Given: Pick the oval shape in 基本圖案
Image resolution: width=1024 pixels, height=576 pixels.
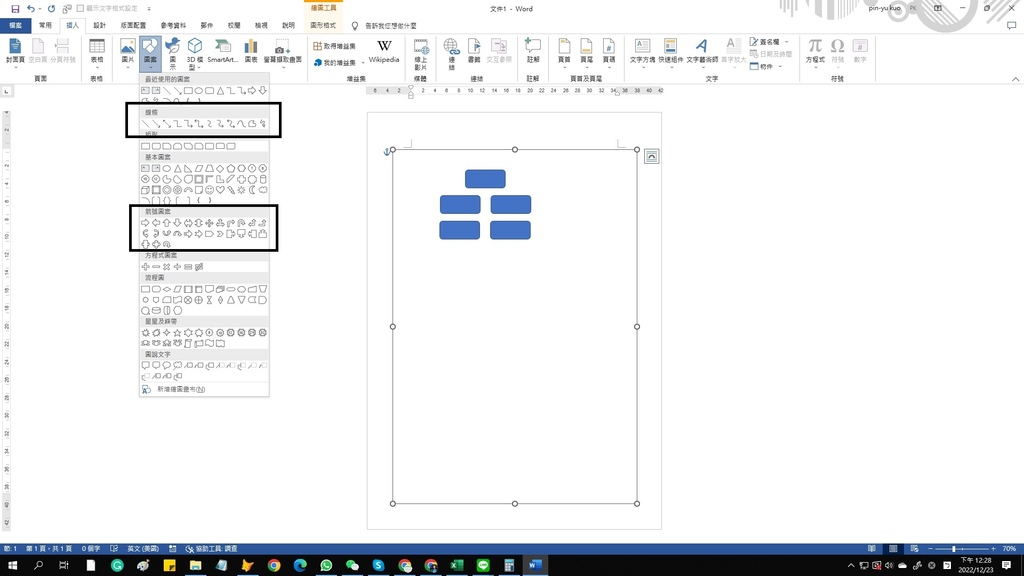Looking at the screenshot, I should click(167, 168).
